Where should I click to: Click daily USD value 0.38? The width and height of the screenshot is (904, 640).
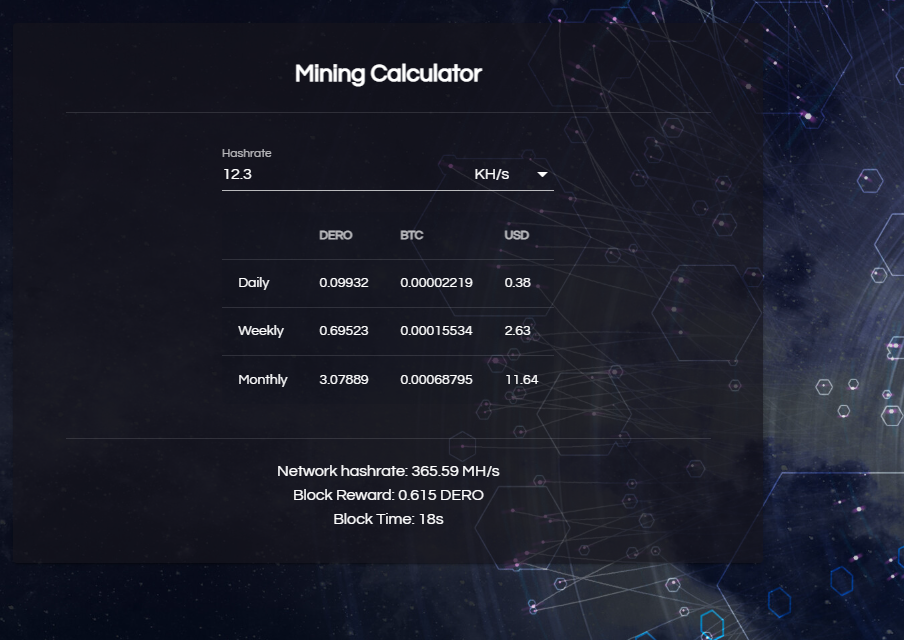click(517, 283)
